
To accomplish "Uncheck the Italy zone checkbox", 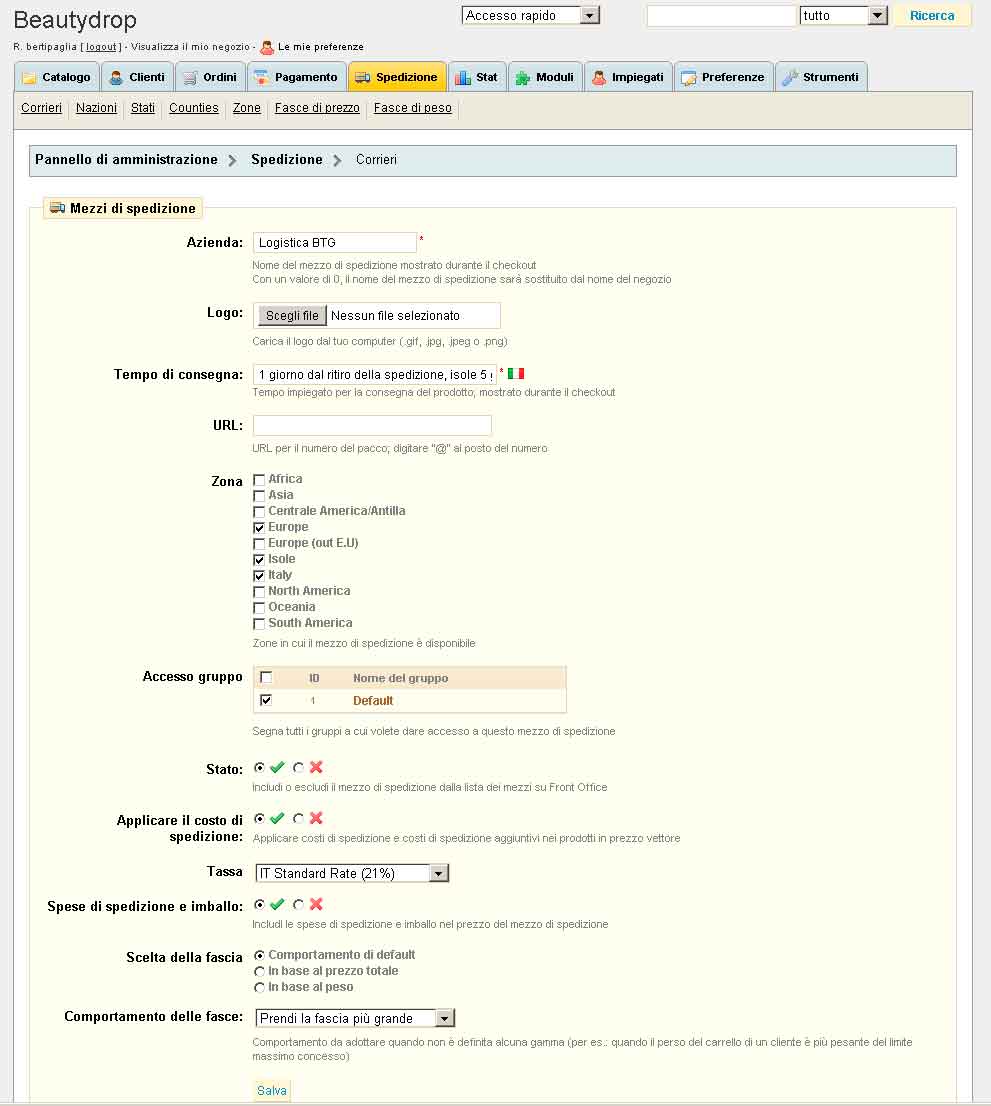I will coord(259,576).
